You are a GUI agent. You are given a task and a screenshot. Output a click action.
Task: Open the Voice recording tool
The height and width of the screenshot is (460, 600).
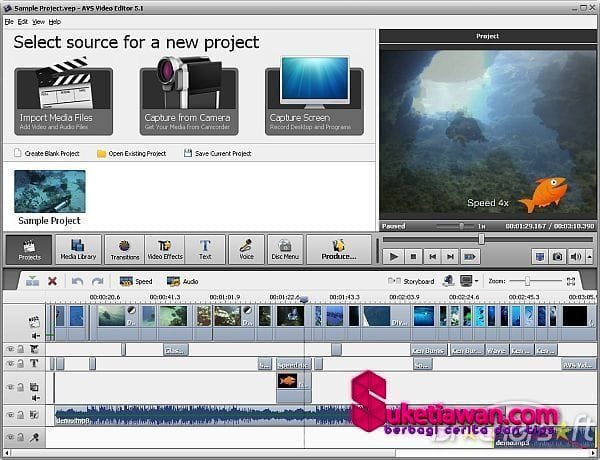click(x=246, y=249)
